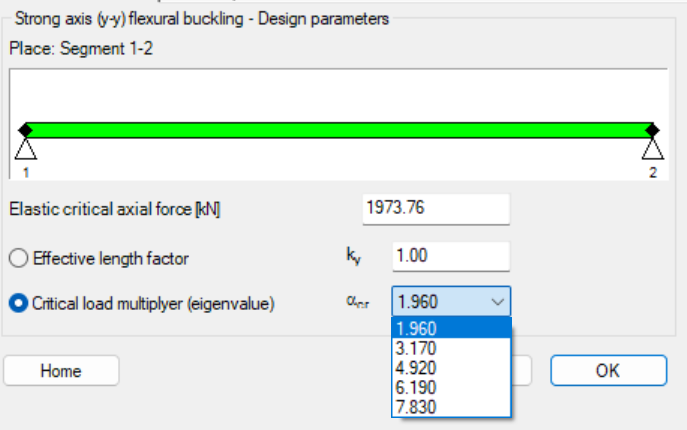Viewport: 687px width, 430px height.
Task: Click the black diamond node marker at beam end
Action: point(653,130)
